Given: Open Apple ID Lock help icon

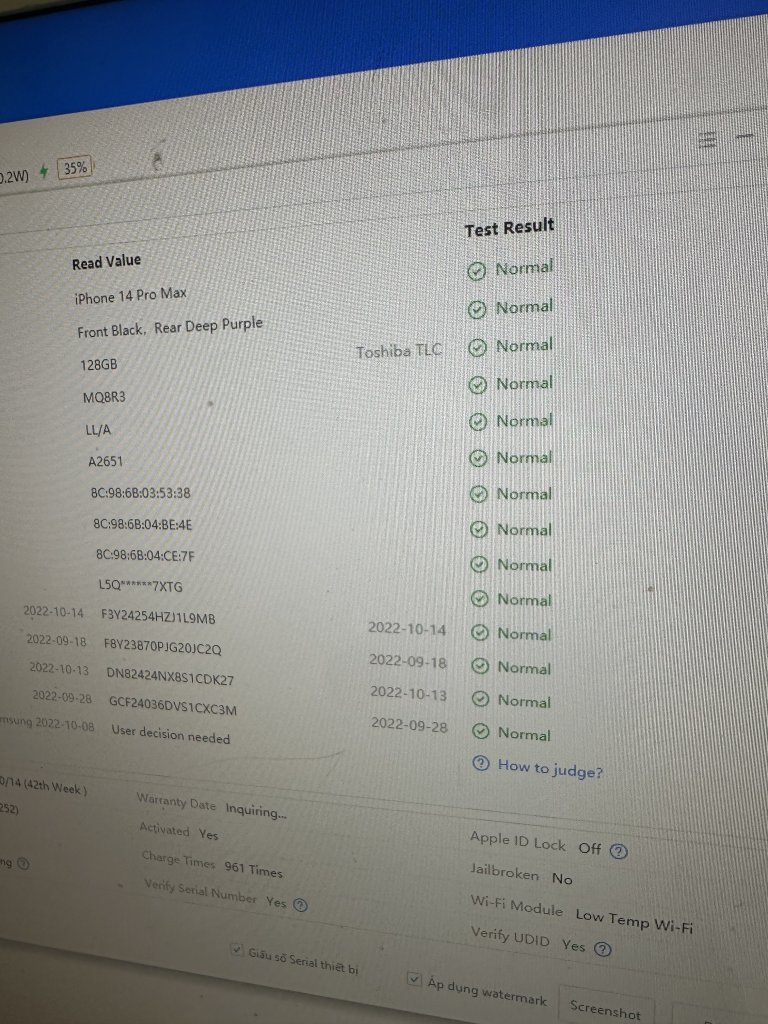Looking at the screenshot, I should (x=618, y=851).
